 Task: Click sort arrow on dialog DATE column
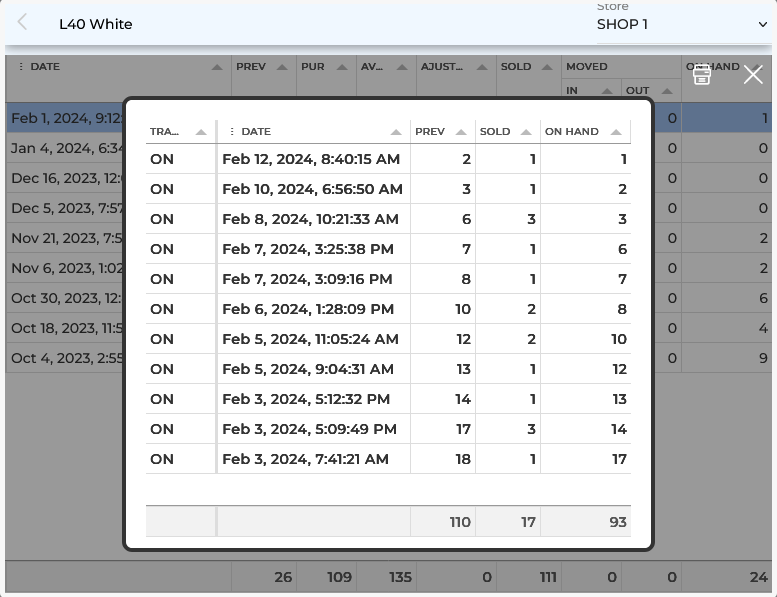pos(396,132)
